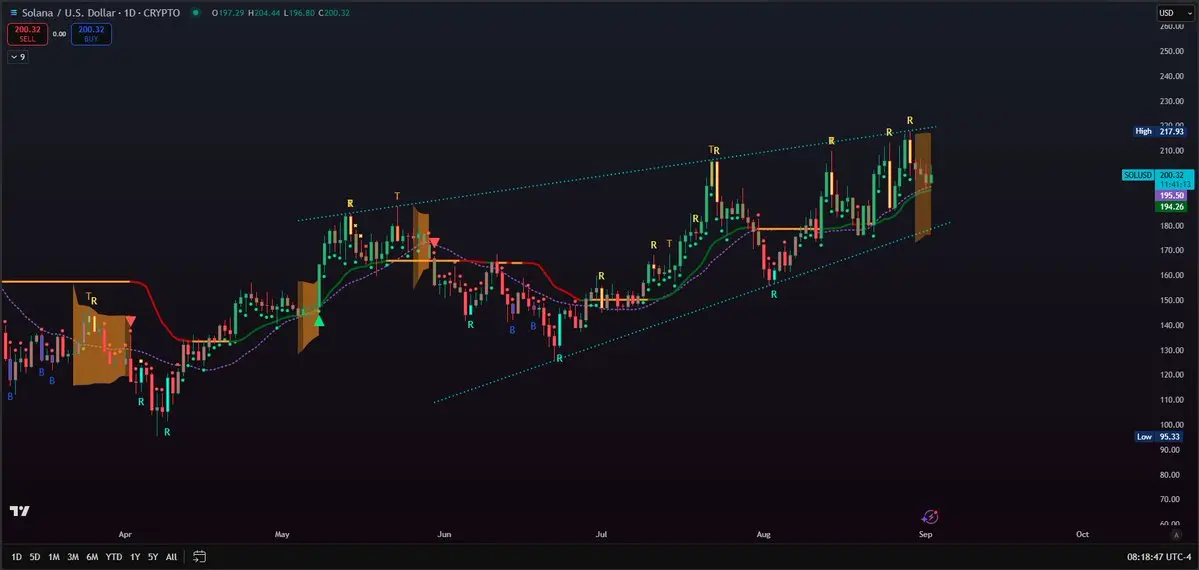Click the red down-triangle signal near June
The image size is (1199, 570).
434,243
